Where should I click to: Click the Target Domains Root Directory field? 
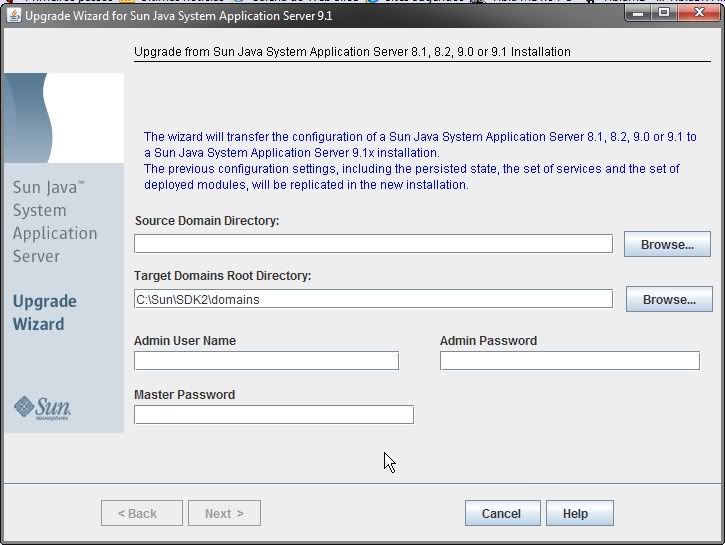point(373,299)
